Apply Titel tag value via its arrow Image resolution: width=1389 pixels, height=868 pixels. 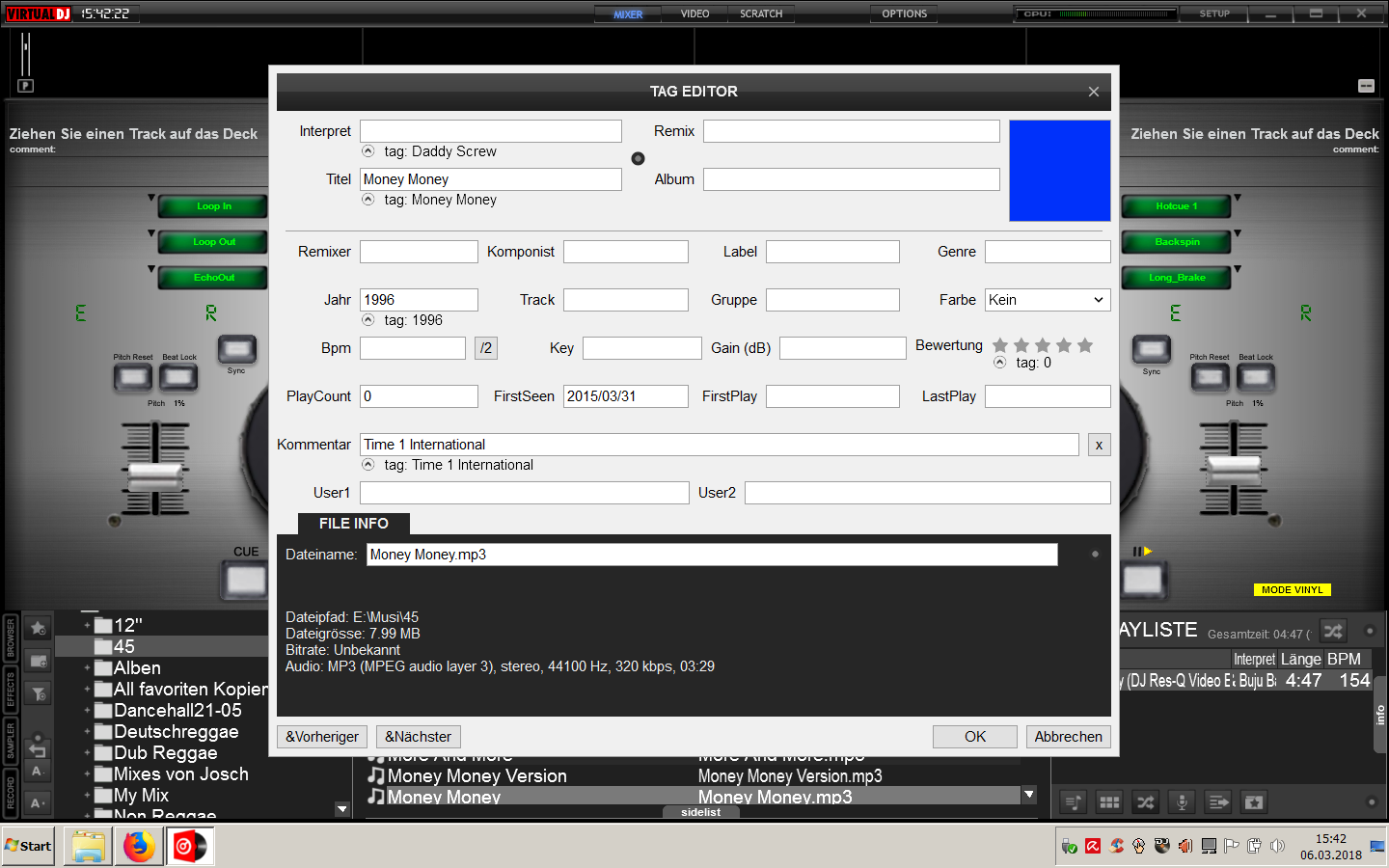coord(368,200)
